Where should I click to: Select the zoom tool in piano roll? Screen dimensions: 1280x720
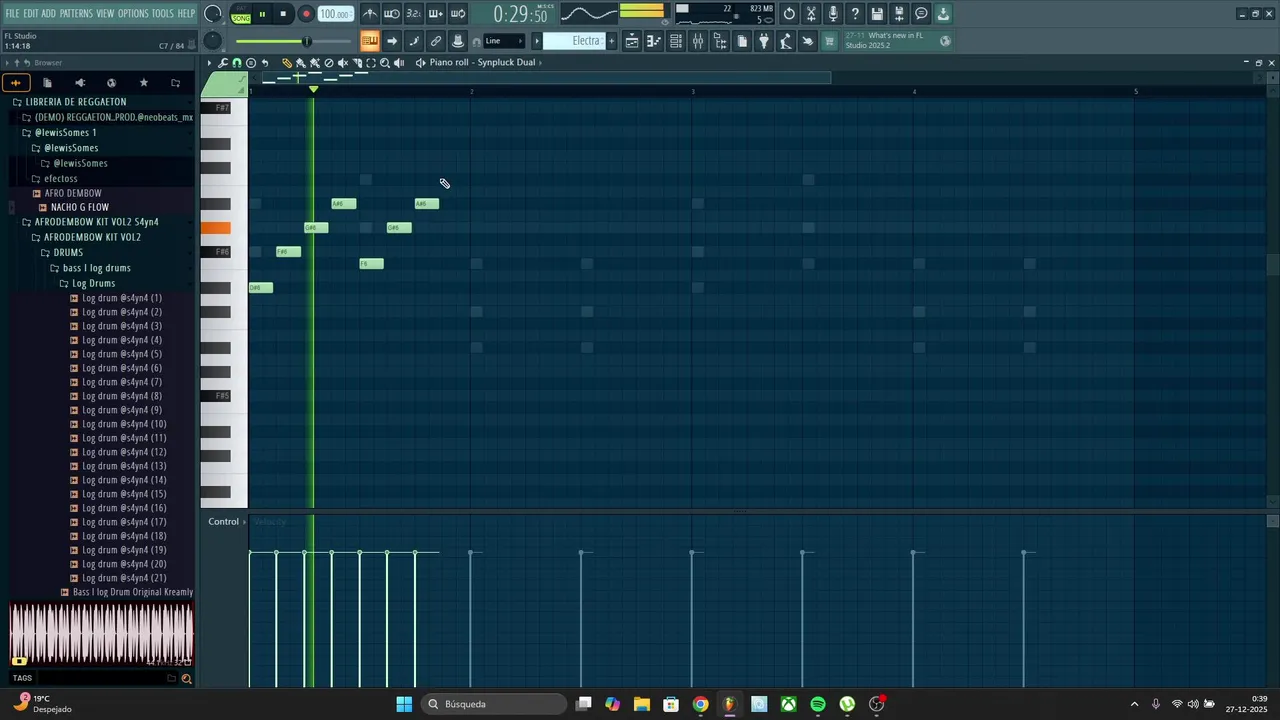385,63
